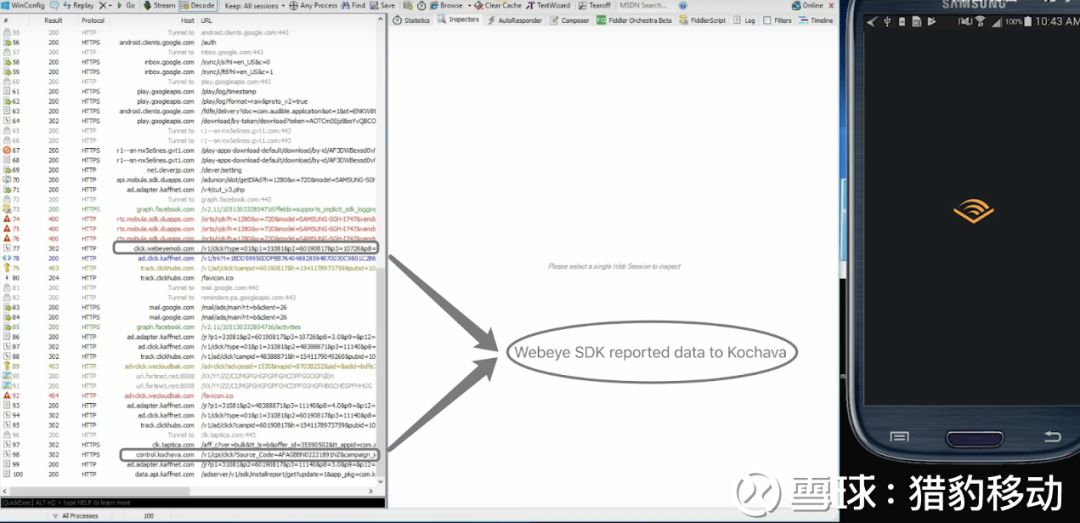Click the Find binoculars button
This screenshot has height=523, width=1080.
pos(353,5)
